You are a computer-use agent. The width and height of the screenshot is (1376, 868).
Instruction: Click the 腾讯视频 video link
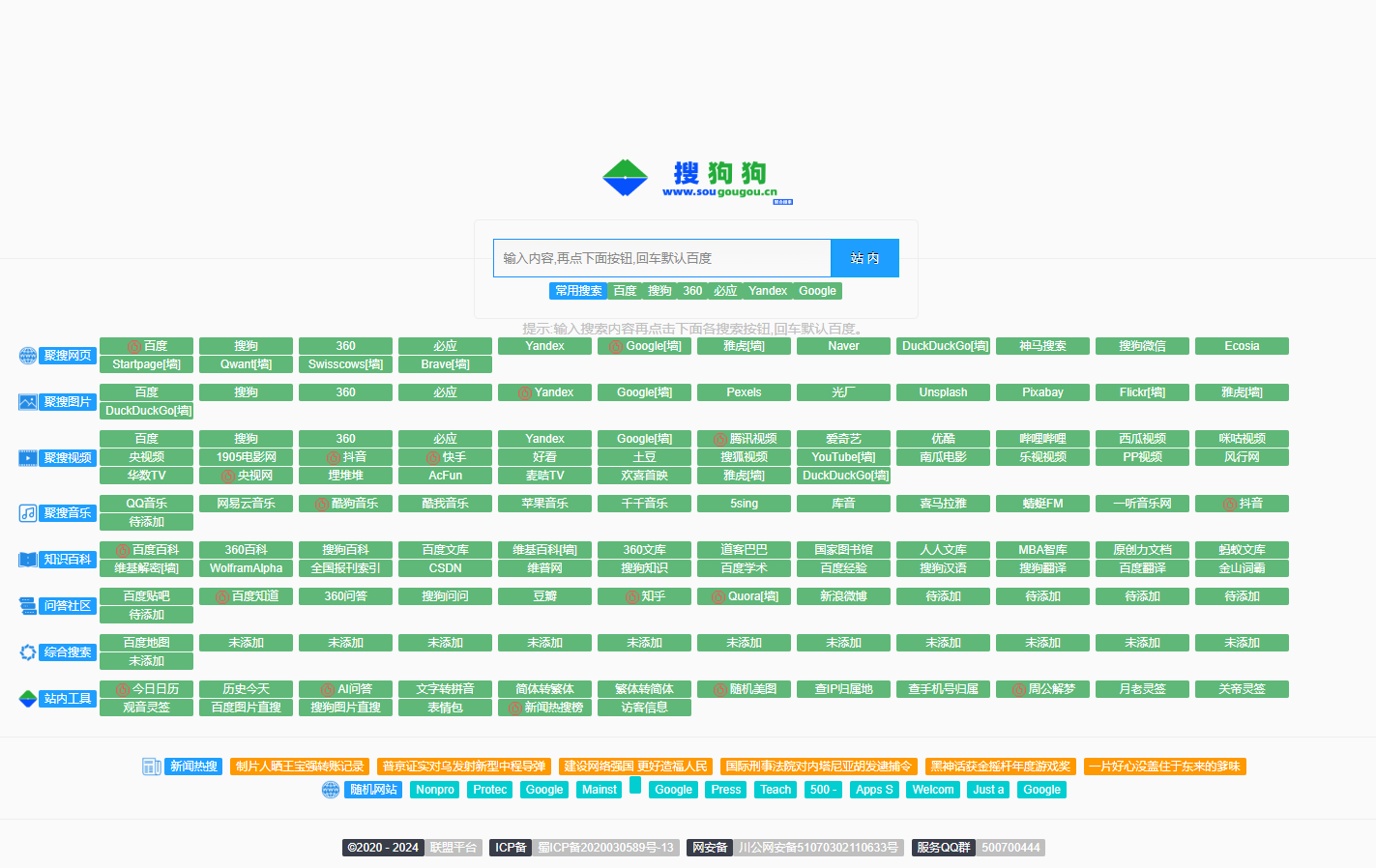pyautogui.click(x=744, y=439)
